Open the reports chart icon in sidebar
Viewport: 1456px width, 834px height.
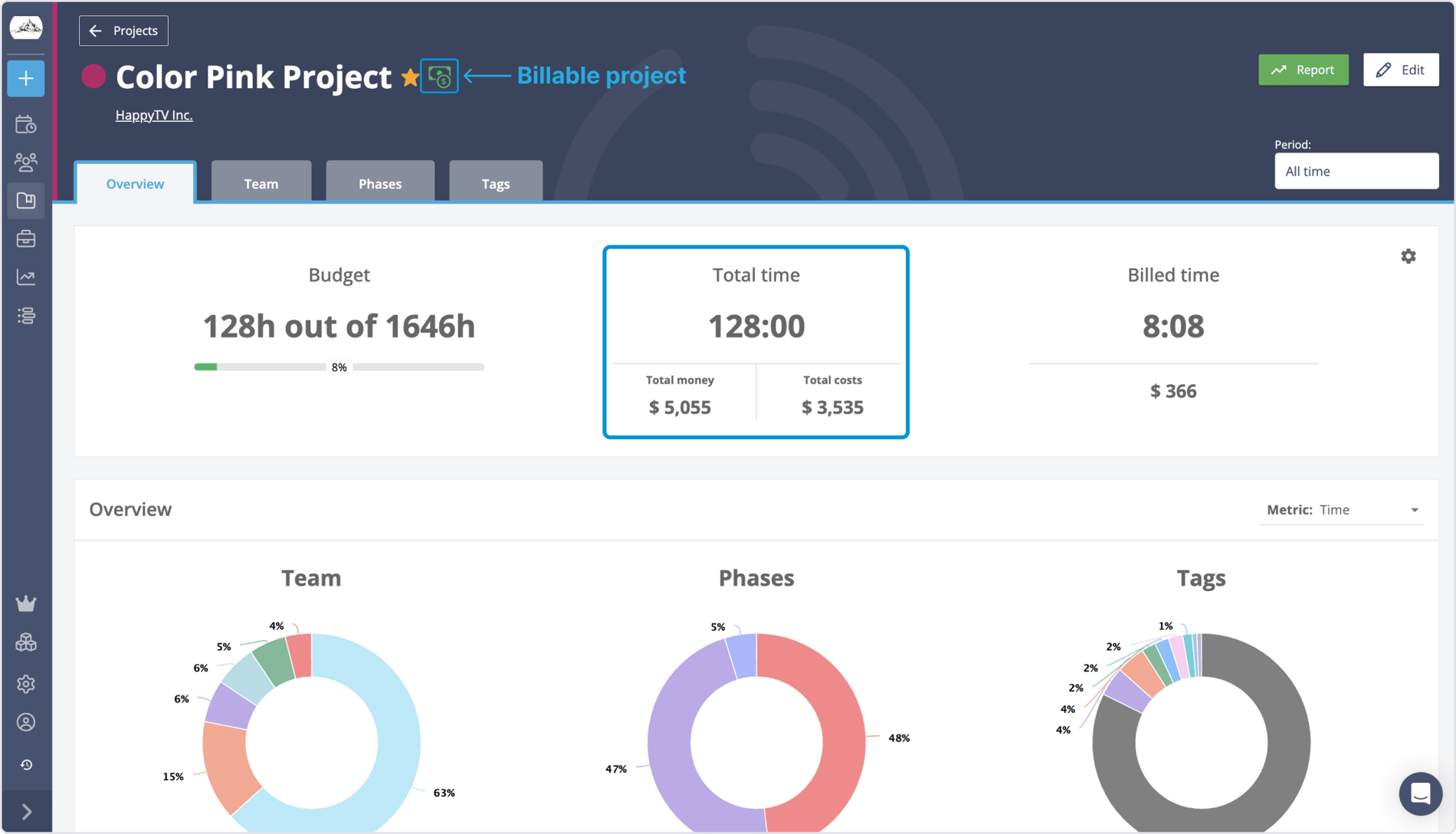tap(26, 277)
